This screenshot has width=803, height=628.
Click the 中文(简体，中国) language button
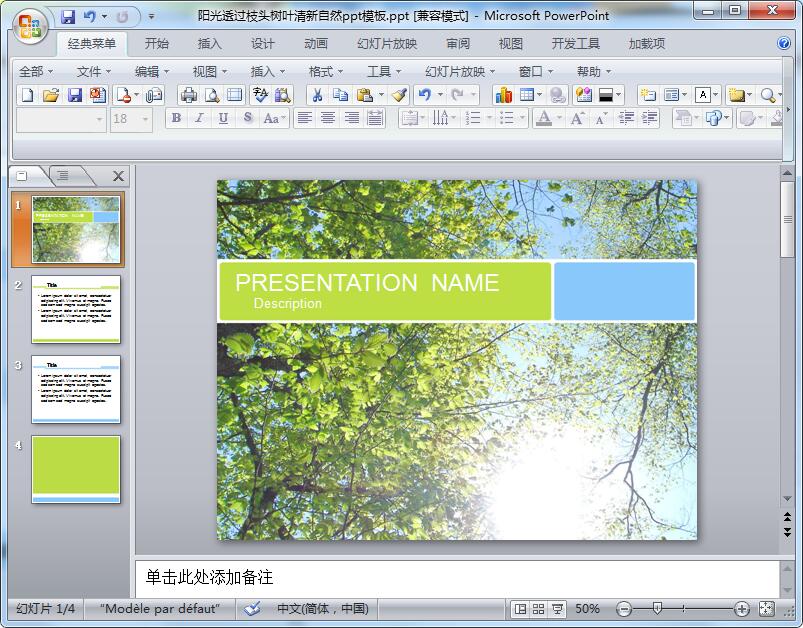pos(323,609)
